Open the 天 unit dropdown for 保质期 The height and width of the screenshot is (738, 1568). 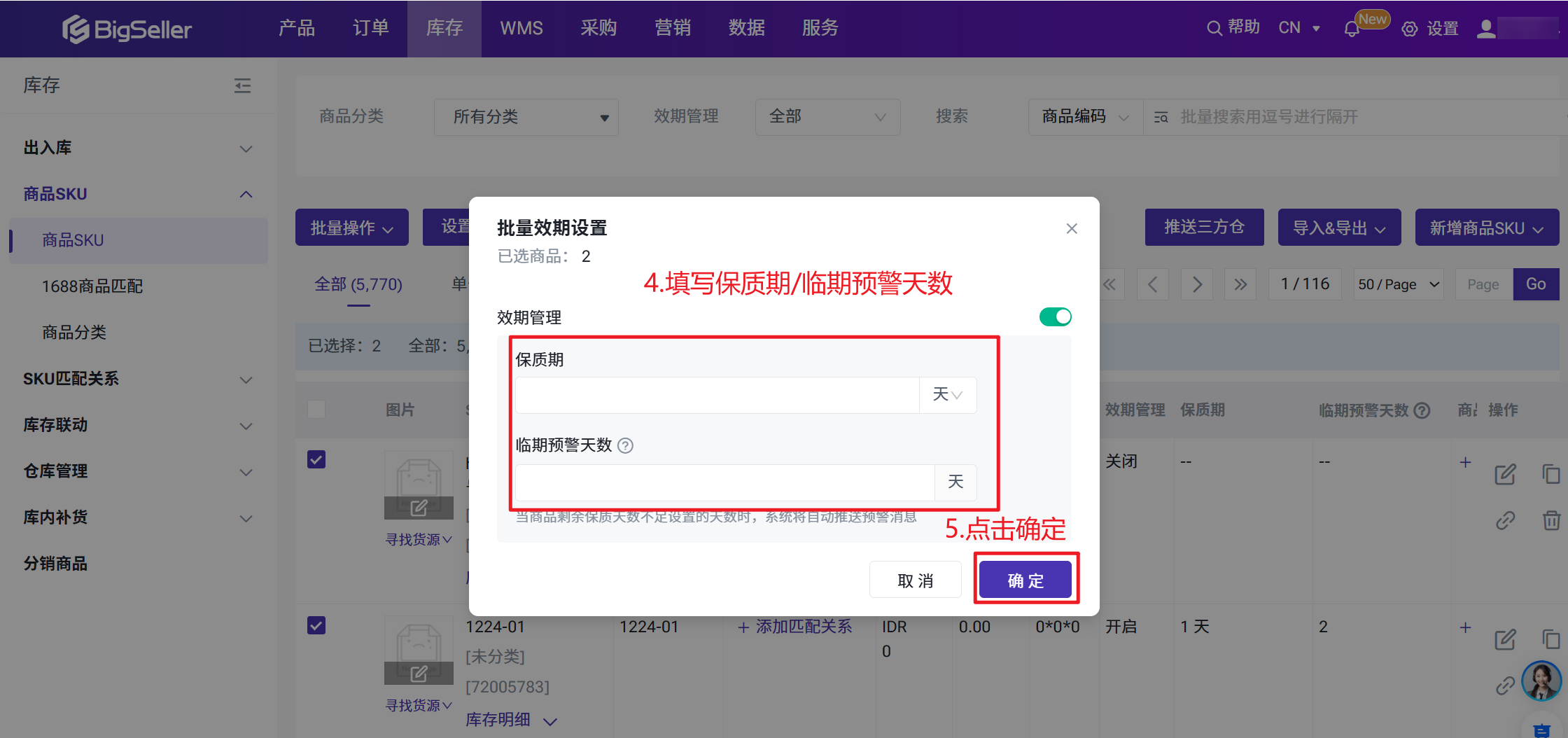click(948, 395)
